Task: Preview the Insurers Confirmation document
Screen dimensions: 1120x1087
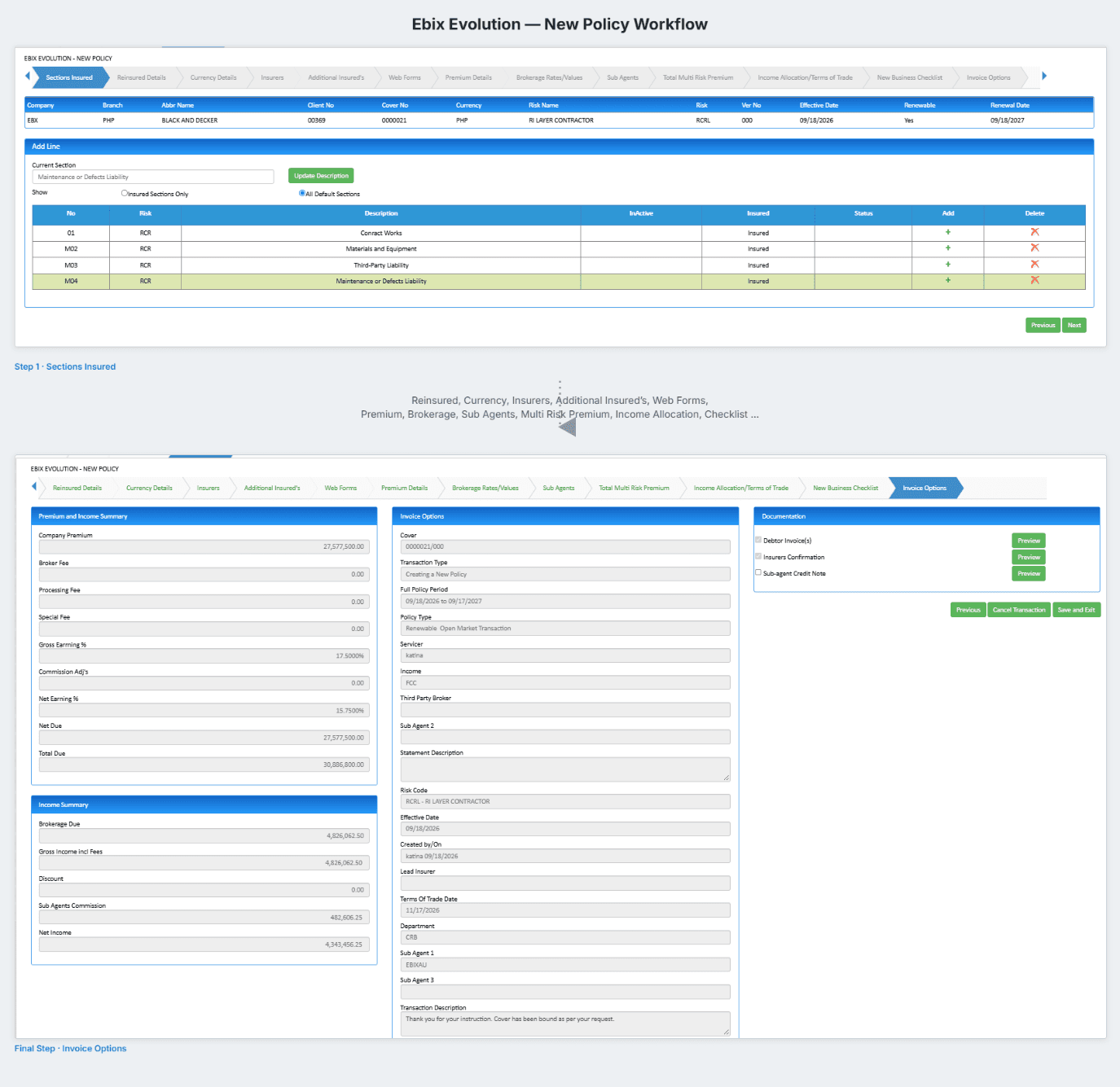Action: click(1029, 557)
